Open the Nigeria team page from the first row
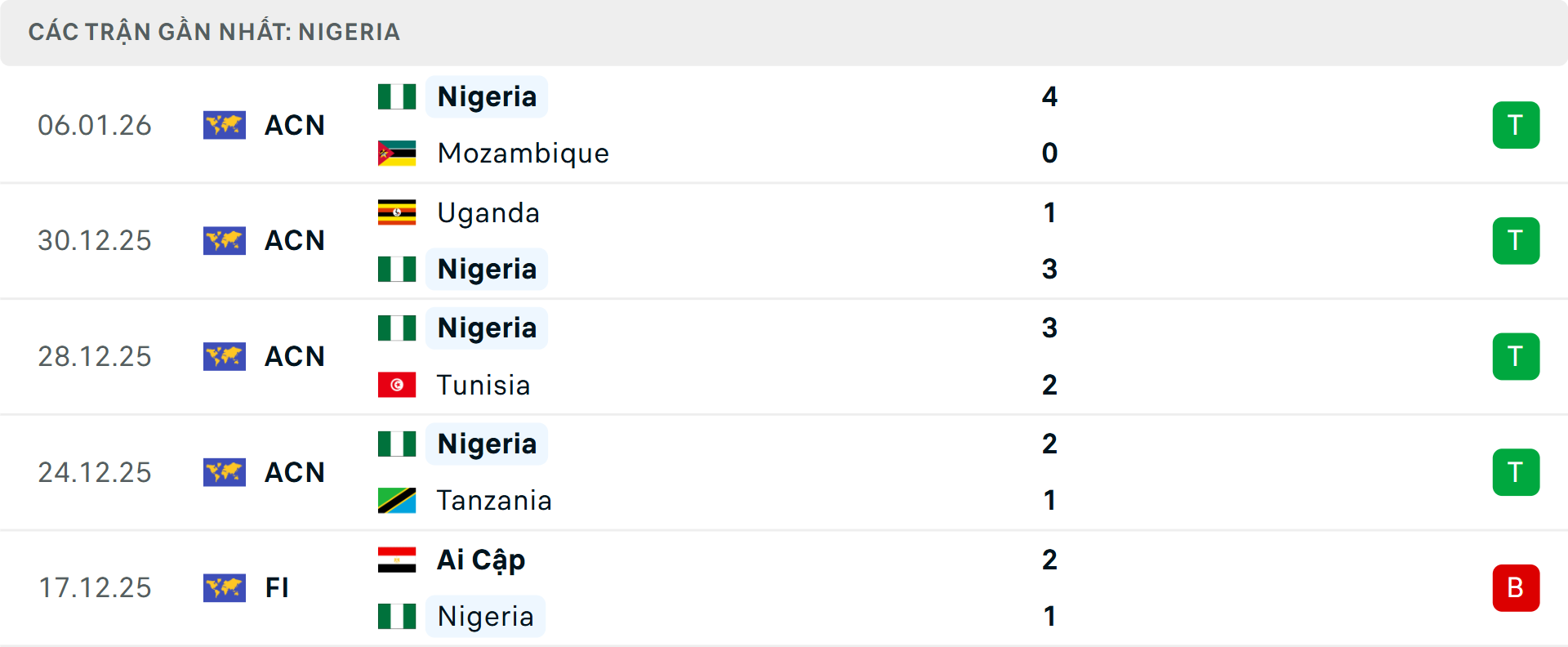Viewport: 1568px width, 647px height. [x=487, y=96]
